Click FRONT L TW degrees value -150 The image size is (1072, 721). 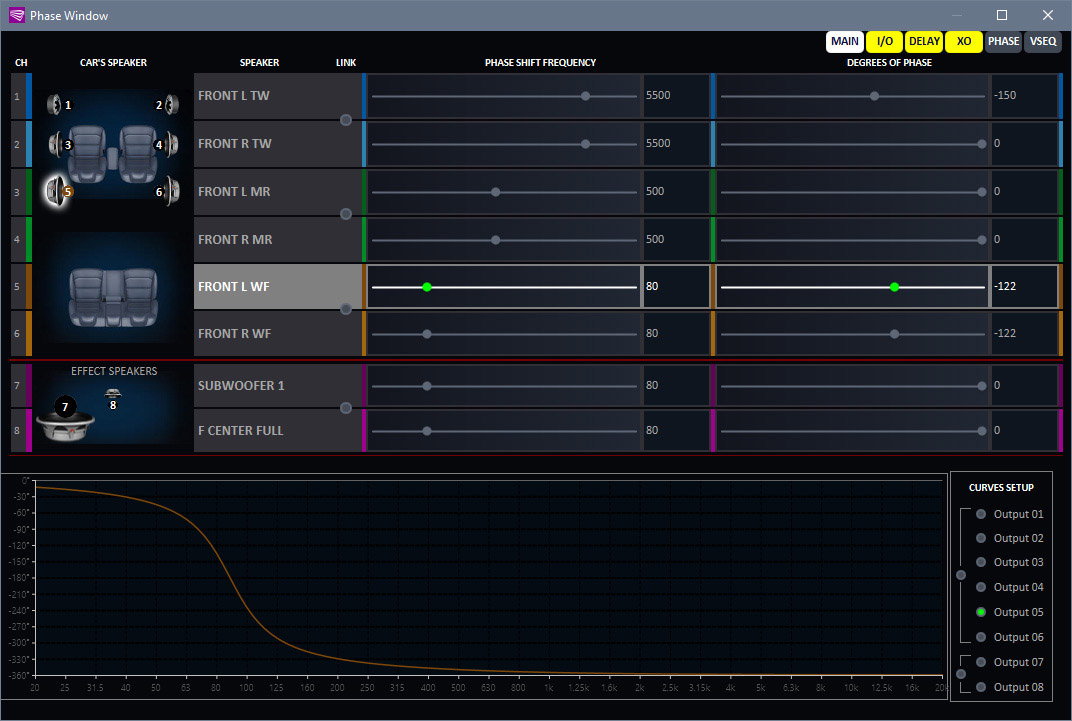click(x=1005, y=96)
